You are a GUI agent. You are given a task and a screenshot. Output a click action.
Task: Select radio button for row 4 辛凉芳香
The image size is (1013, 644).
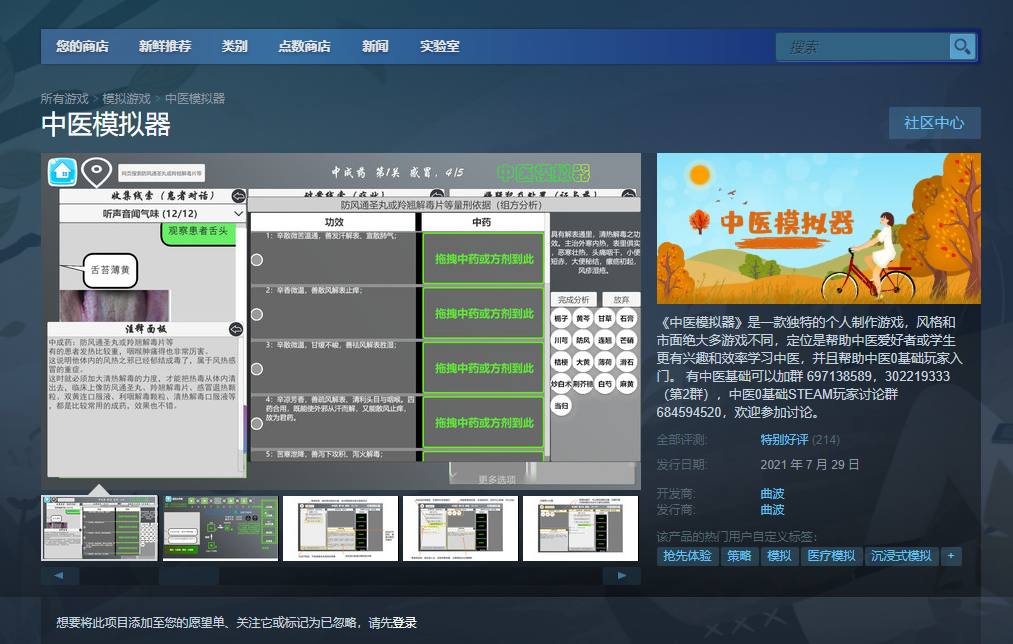coord(256,424)
